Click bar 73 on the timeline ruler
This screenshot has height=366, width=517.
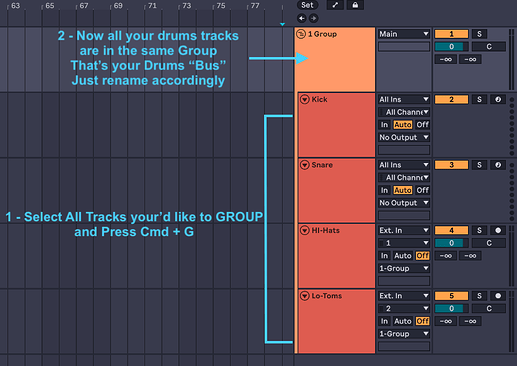(187, 6)
